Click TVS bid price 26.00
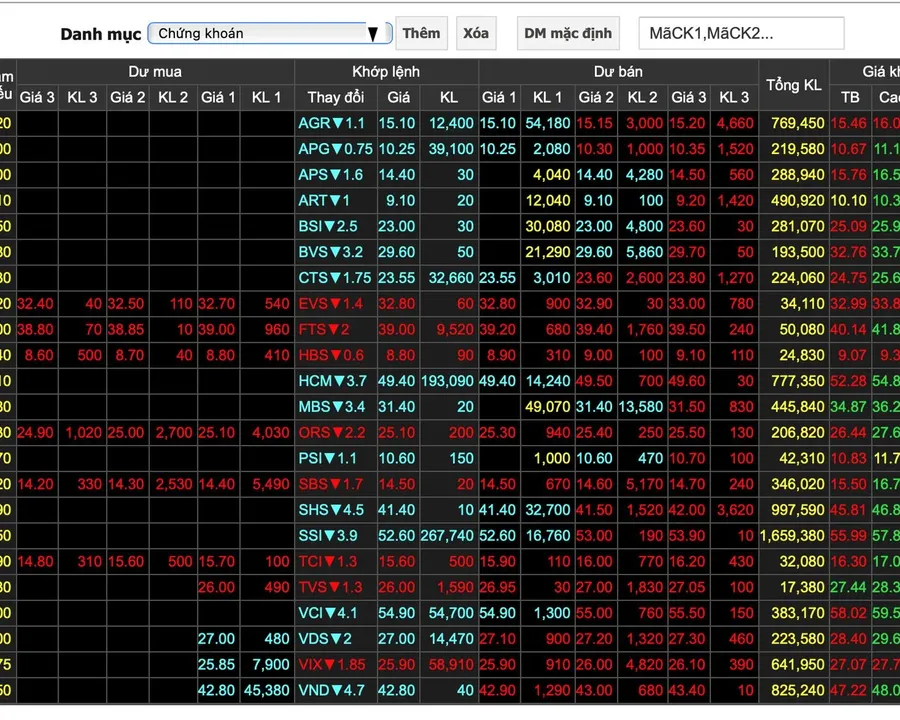The width and height of the screenshot is (900, 720). 216,587
